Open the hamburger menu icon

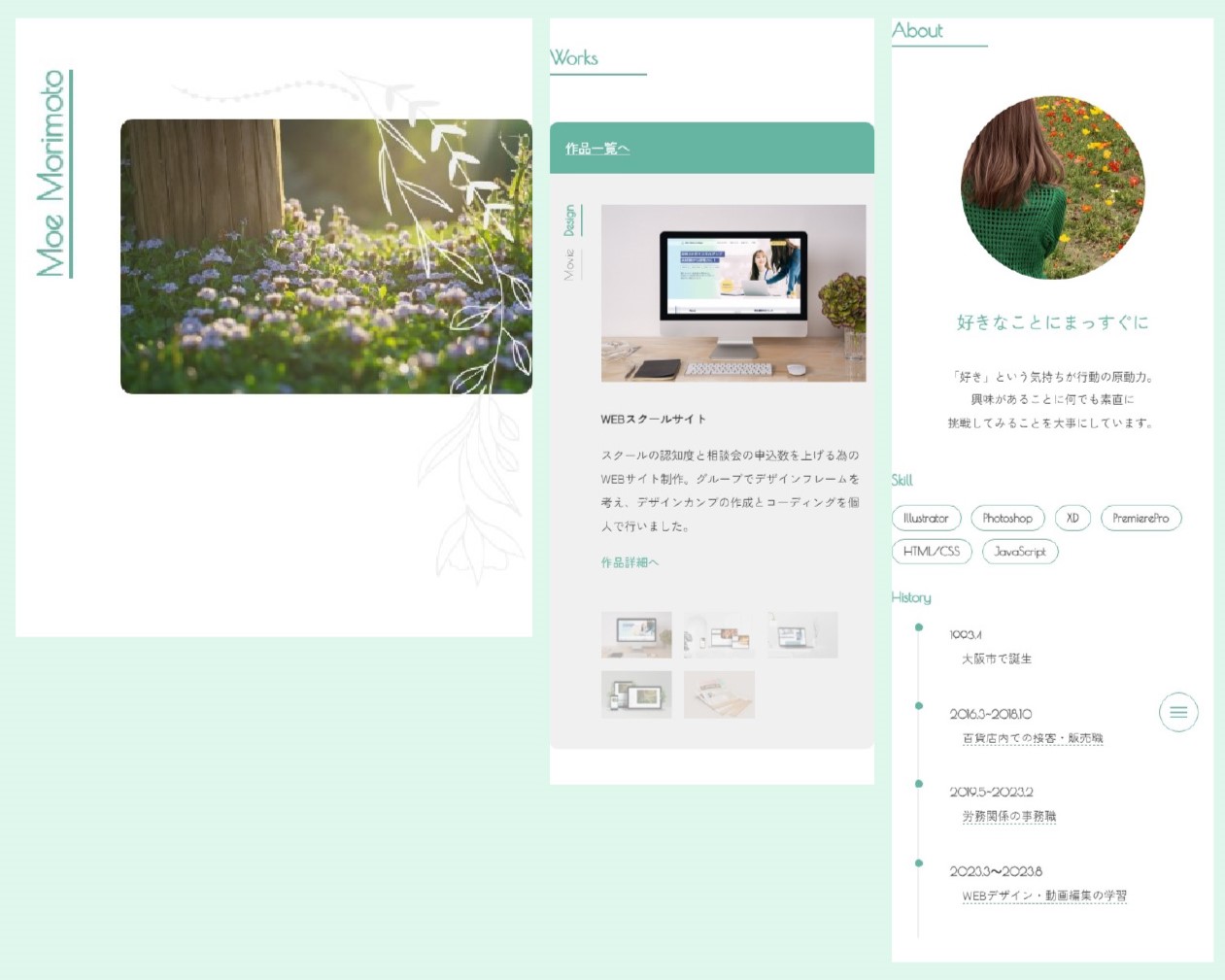(1177, 712)
